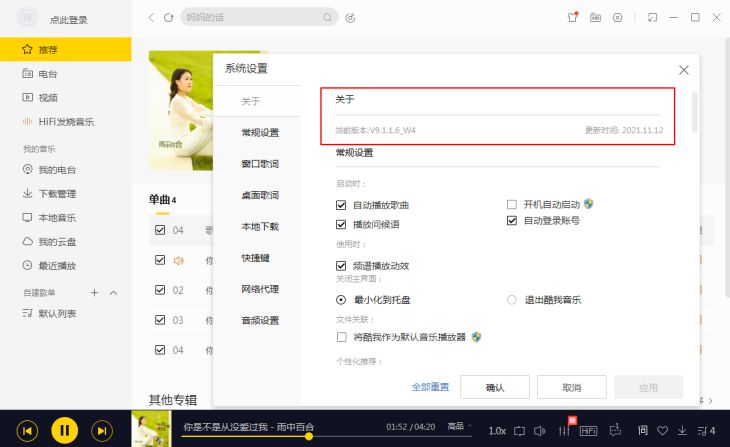Pause the current song
This screenshot has height=447, width=730.
point(65,430)
